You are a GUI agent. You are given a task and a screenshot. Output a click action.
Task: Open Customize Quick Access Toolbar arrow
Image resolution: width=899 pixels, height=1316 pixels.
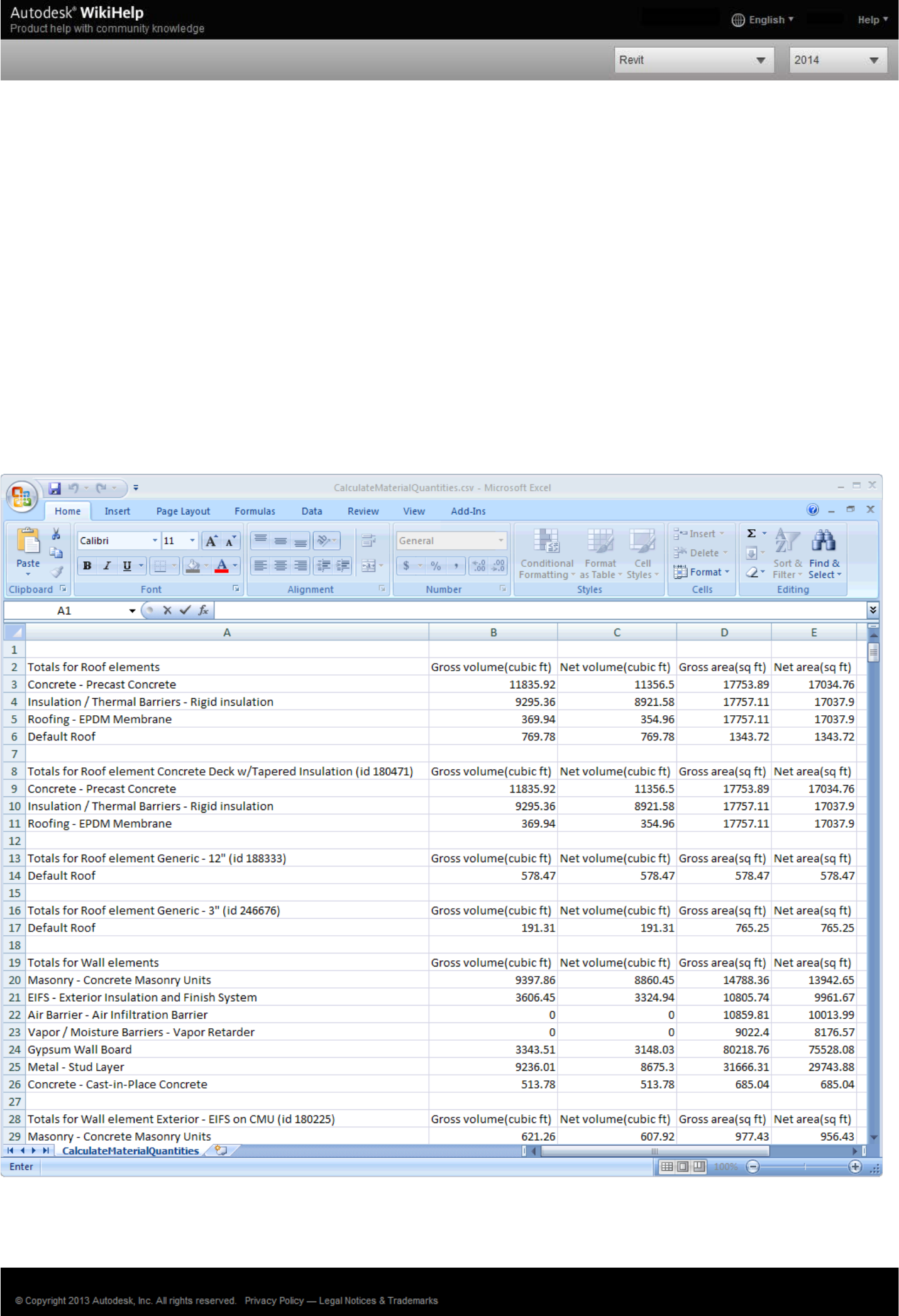pyautogui.click(x=136, y=488)
